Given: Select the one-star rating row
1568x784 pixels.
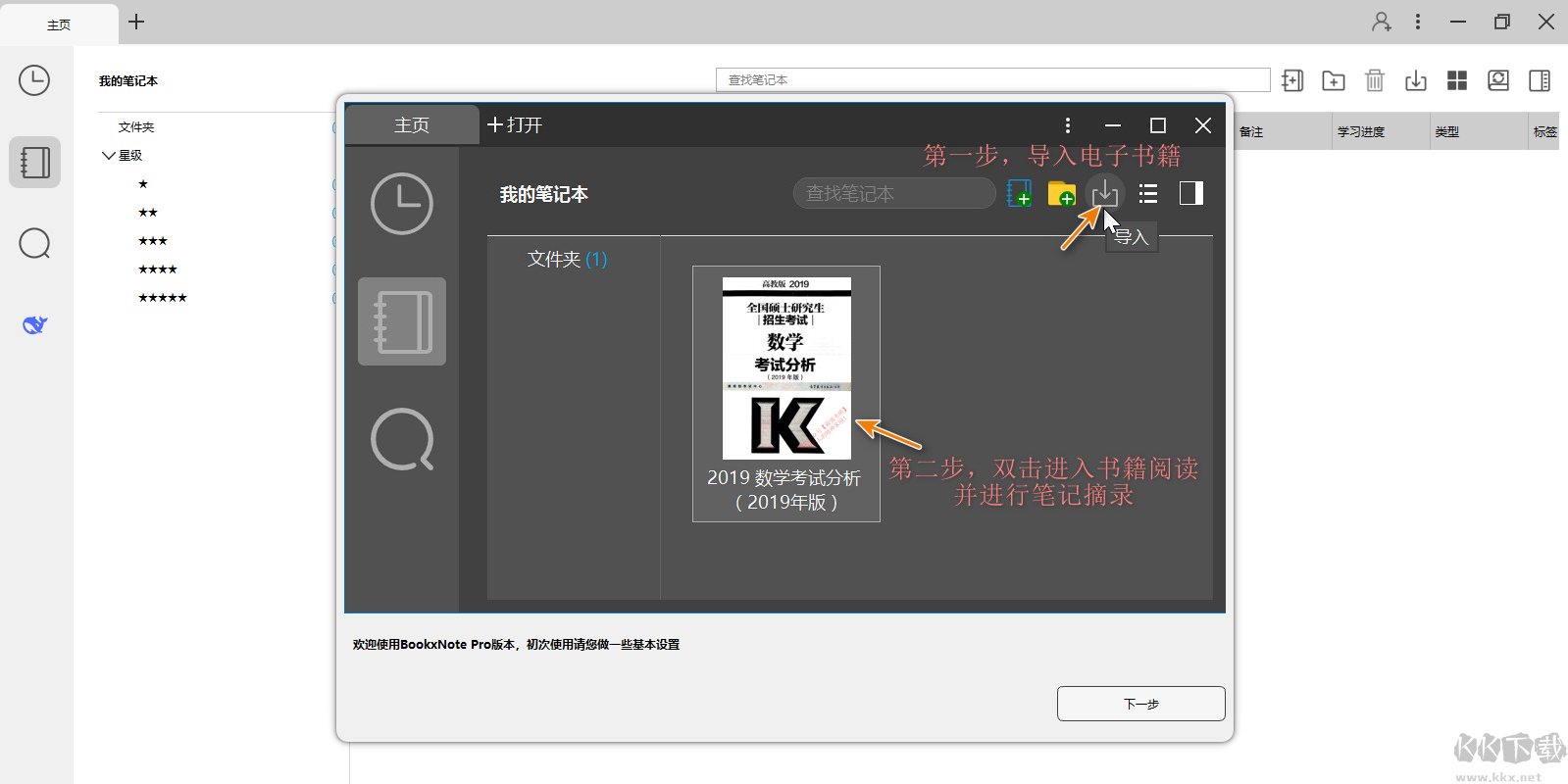Looking at the screenshot, I should [x=143, y=183].
